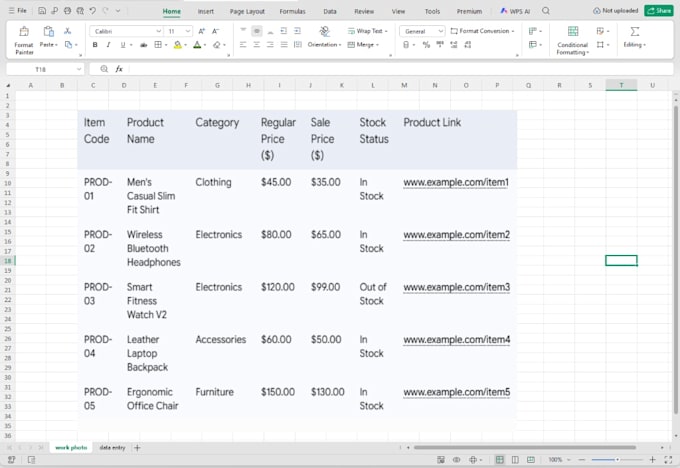Align text to the right
The image size is (680, 468).
tap(270, 45)
